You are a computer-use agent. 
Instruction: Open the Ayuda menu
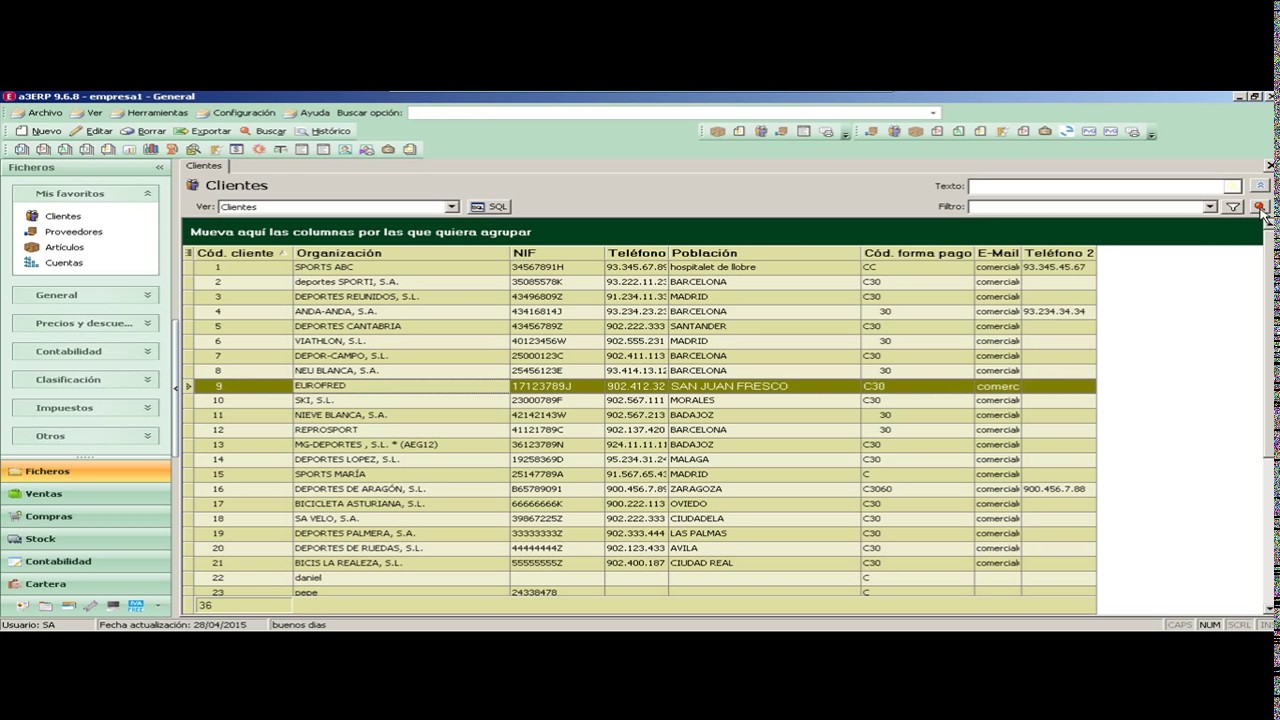click(307, 113)
